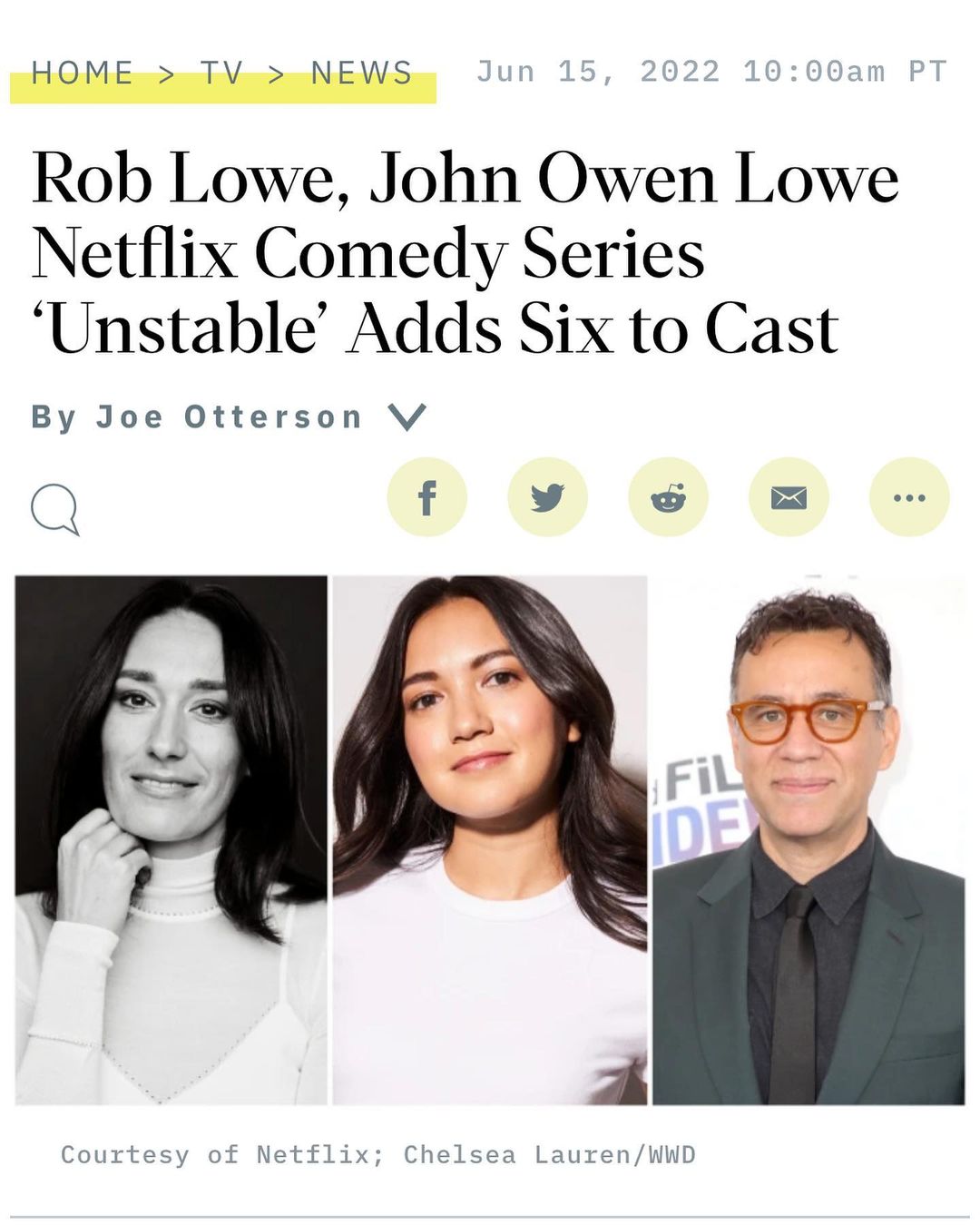The image size is (980, 1225).
Task: Open the TV breadcrumb section
Action: (x=222, y=73)
